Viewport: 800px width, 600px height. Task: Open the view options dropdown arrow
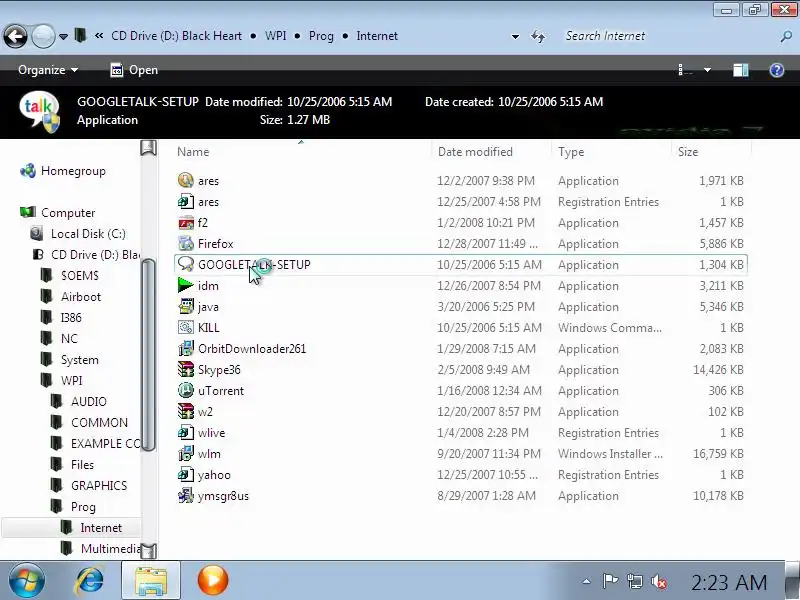click(x=708, y=70)
